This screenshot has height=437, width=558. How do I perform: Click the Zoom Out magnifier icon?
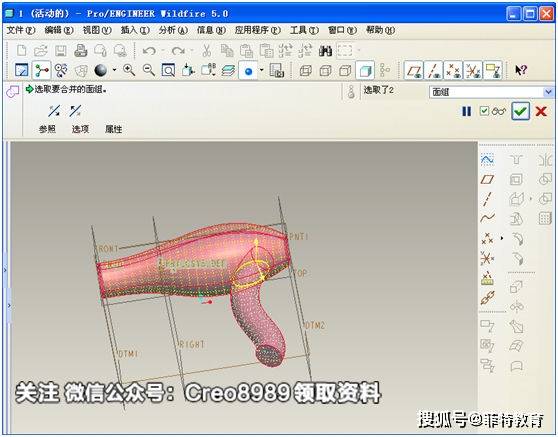(x=148, y=70)
